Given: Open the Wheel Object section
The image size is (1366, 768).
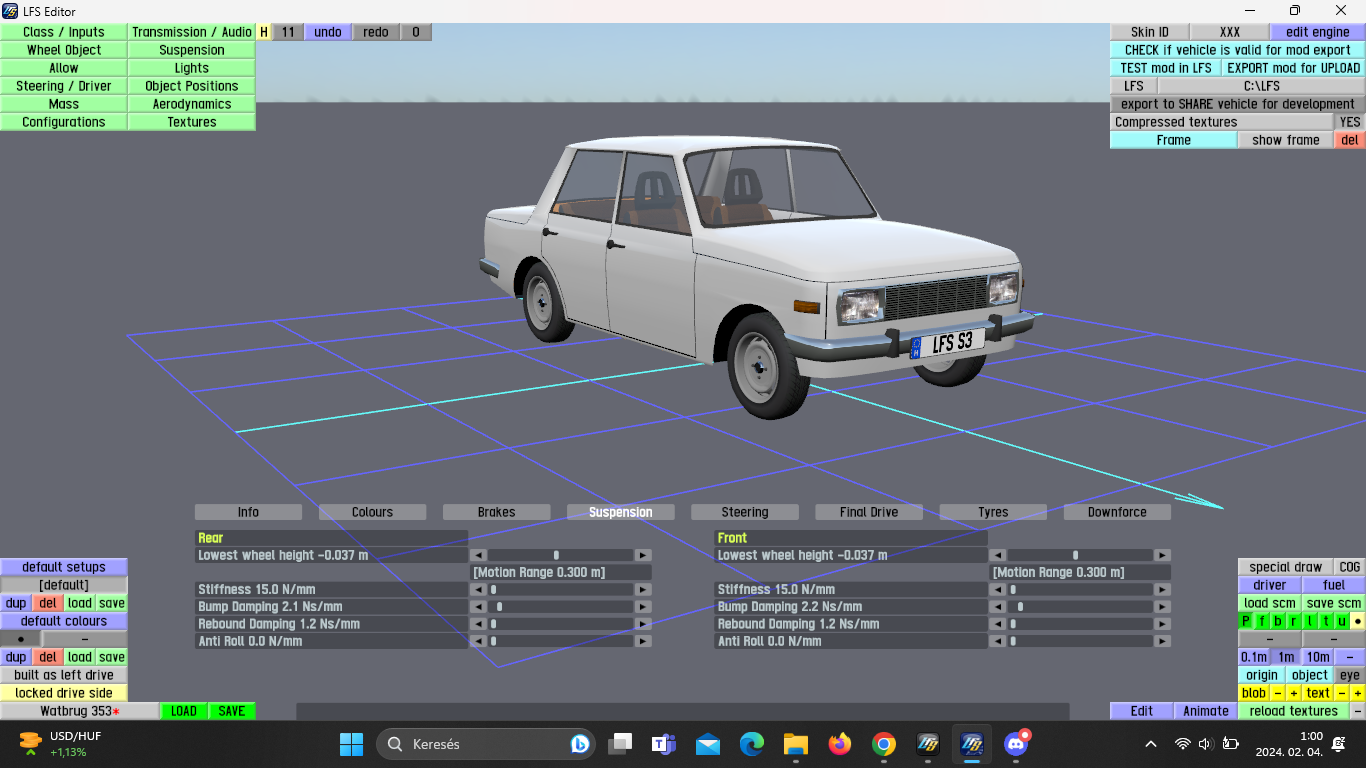Looking at the screenshot, I should (x=64, y=50).
